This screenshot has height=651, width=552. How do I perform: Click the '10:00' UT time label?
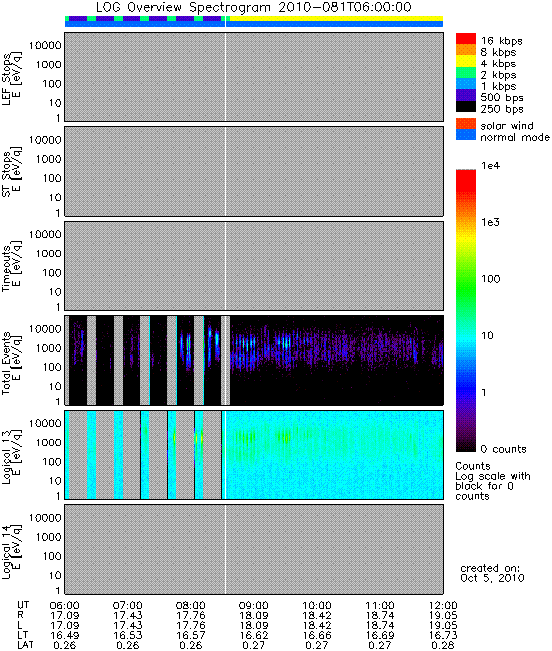tap(317, 606)
